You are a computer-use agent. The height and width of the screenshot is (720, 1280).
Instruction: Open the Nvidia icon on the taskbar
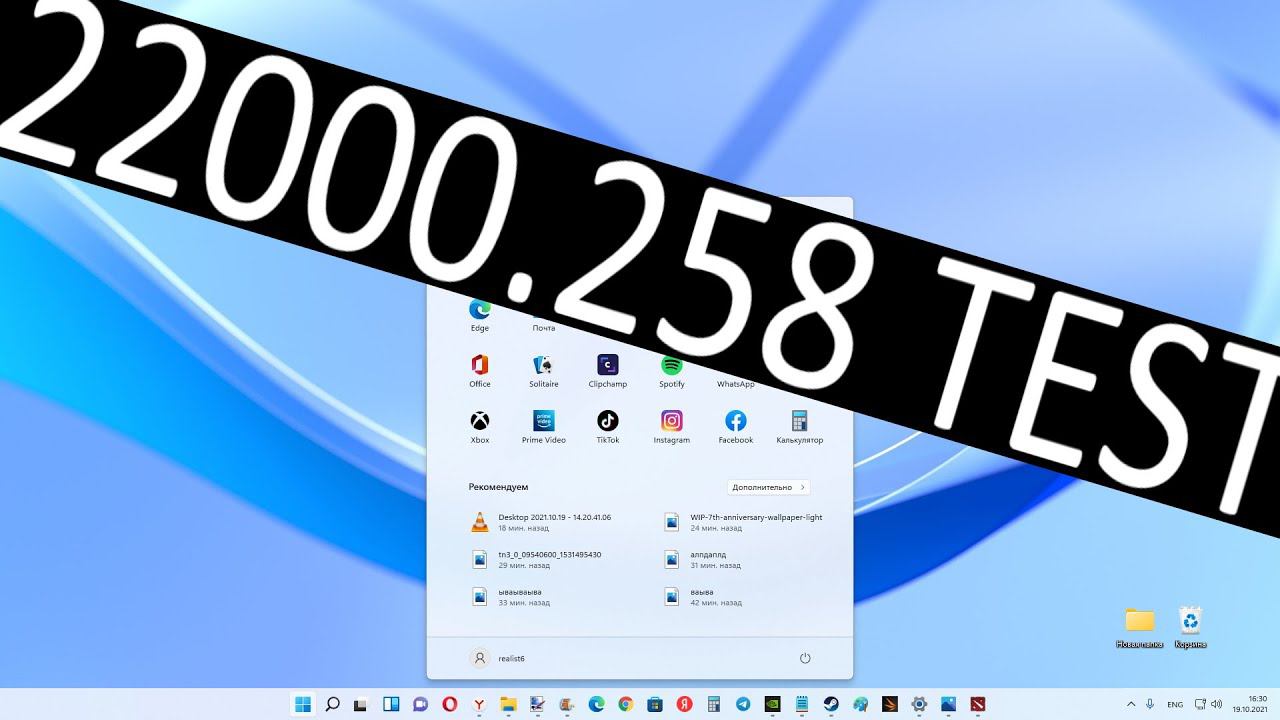(773, 704)
